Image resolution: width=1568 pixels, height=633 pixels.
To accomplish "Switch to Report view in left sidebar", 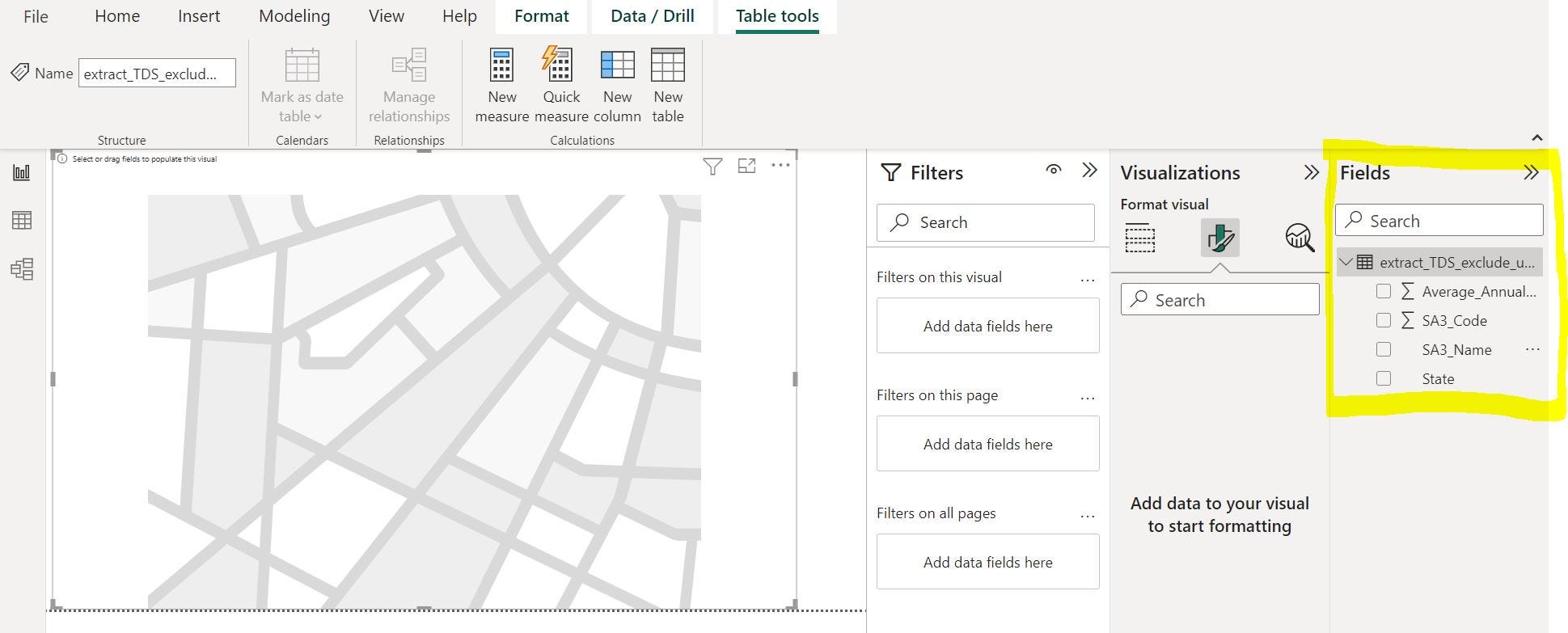I will click(22, 172).
